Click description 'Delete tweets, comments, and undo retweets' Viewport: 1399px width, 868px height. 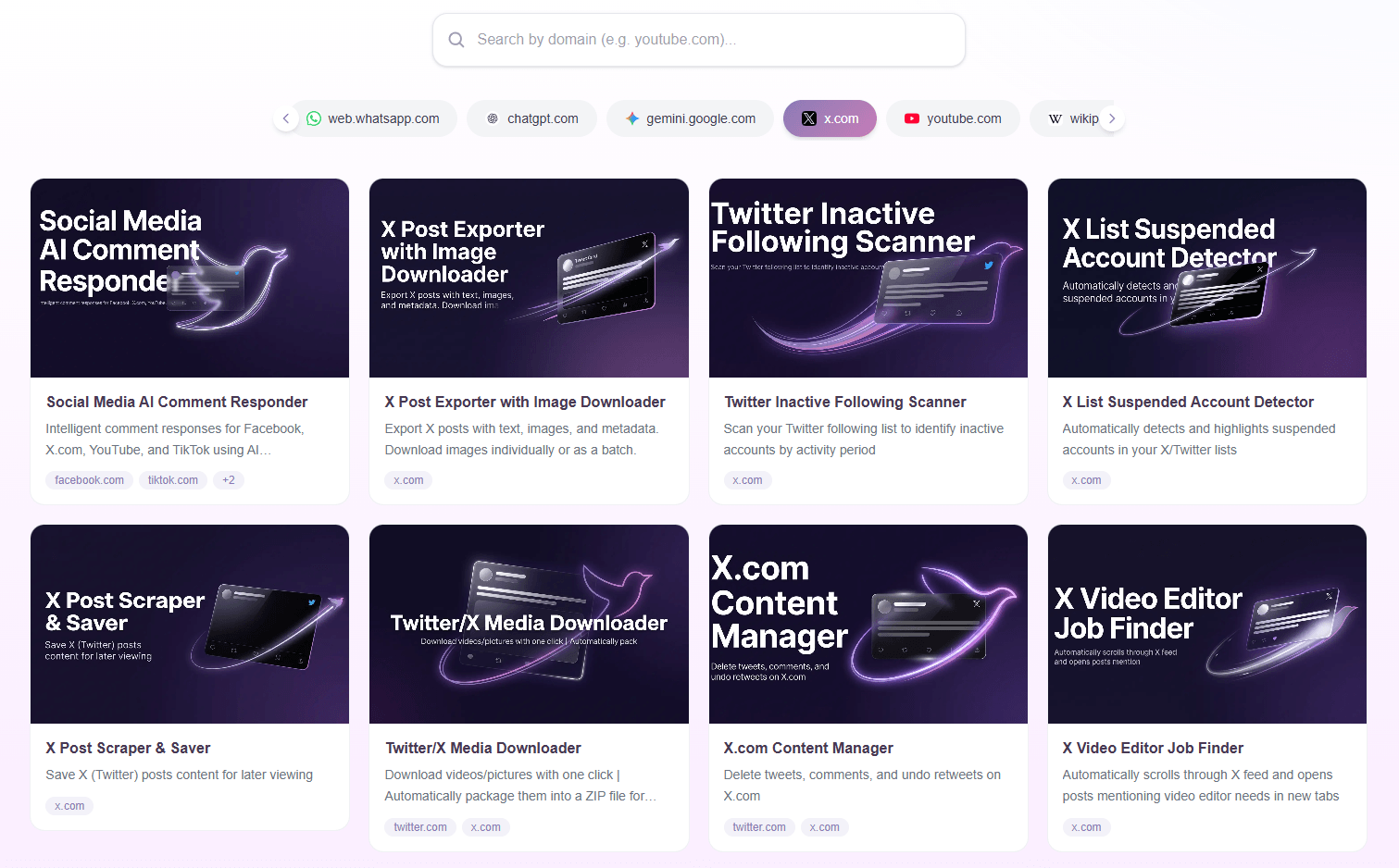tap(862, 786)
